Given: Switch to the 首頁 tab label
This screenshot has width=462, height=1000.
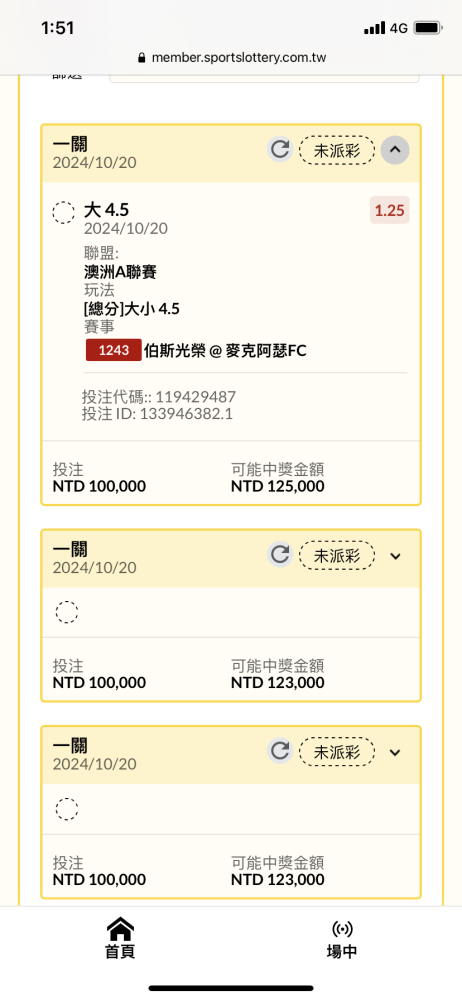Looking at the screenshot, I should coord(120,951).
